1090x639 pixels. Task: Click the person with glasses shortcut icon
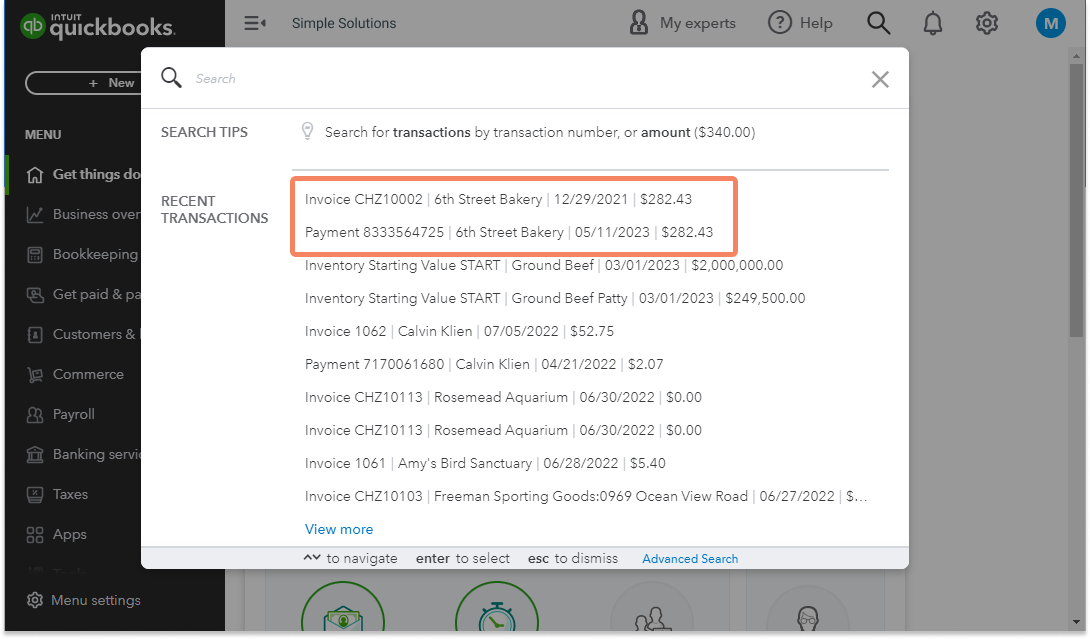807,610
